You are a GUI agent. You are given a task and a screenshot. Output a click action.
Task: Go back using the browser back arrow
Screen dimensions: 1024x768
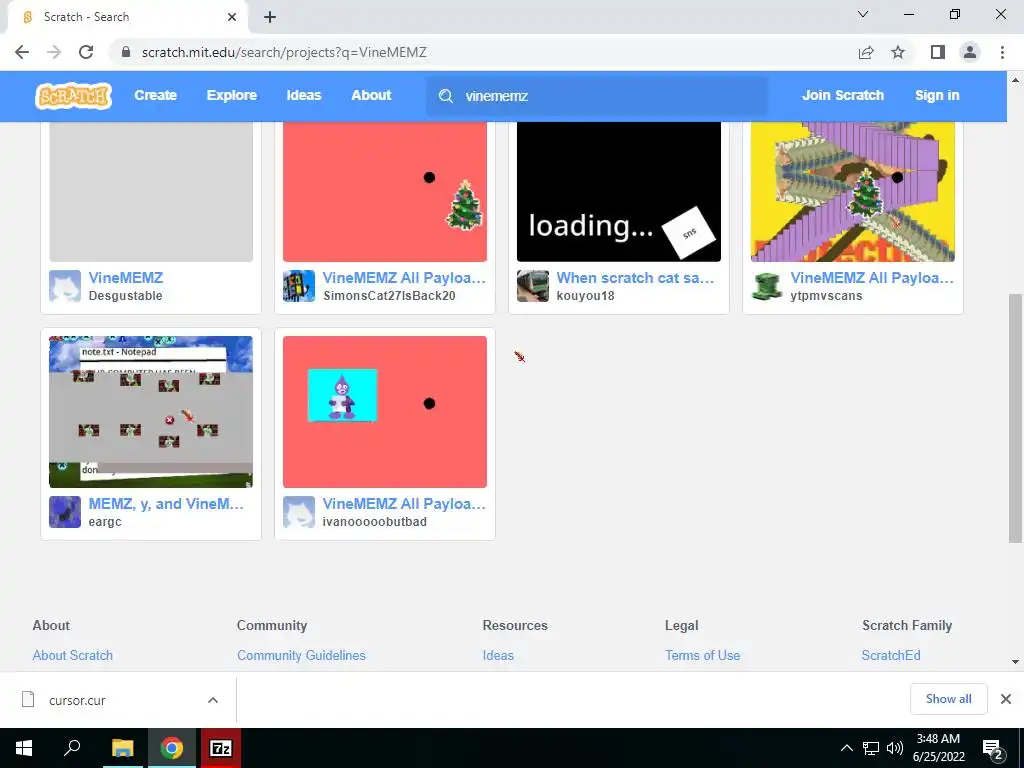[x=22, y=52]
